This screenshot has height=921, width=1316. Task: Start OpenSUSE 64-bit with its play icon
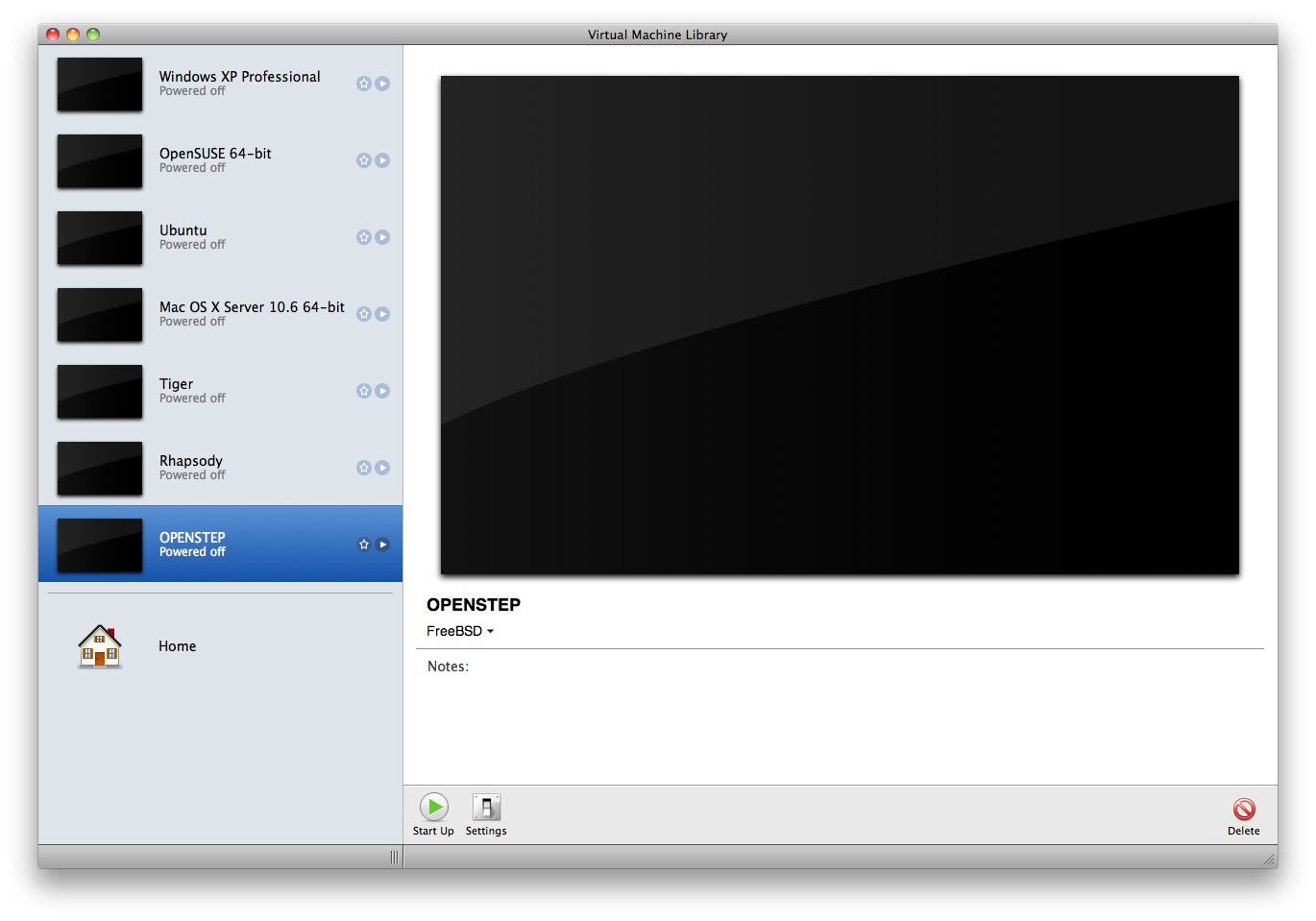coord(382,160)
